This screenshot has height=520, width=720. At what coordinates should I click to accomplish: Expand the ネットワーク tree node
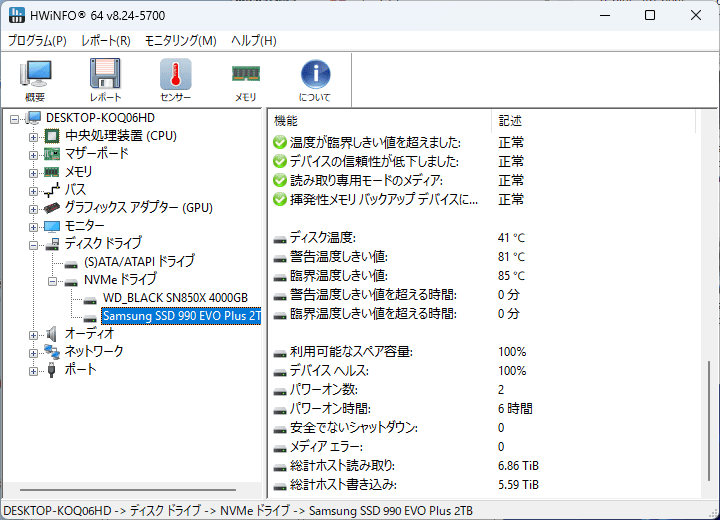33,352
